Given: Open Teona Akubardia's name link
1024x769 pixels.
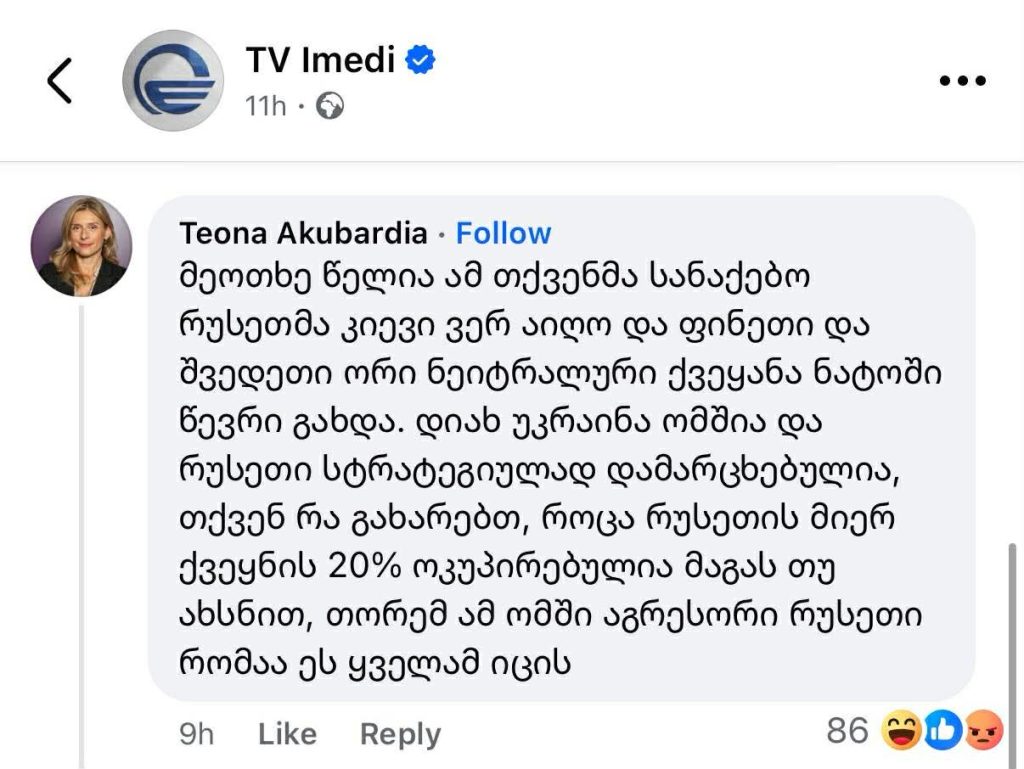Looking at the screenshot, I should click(x=303, y=233).
